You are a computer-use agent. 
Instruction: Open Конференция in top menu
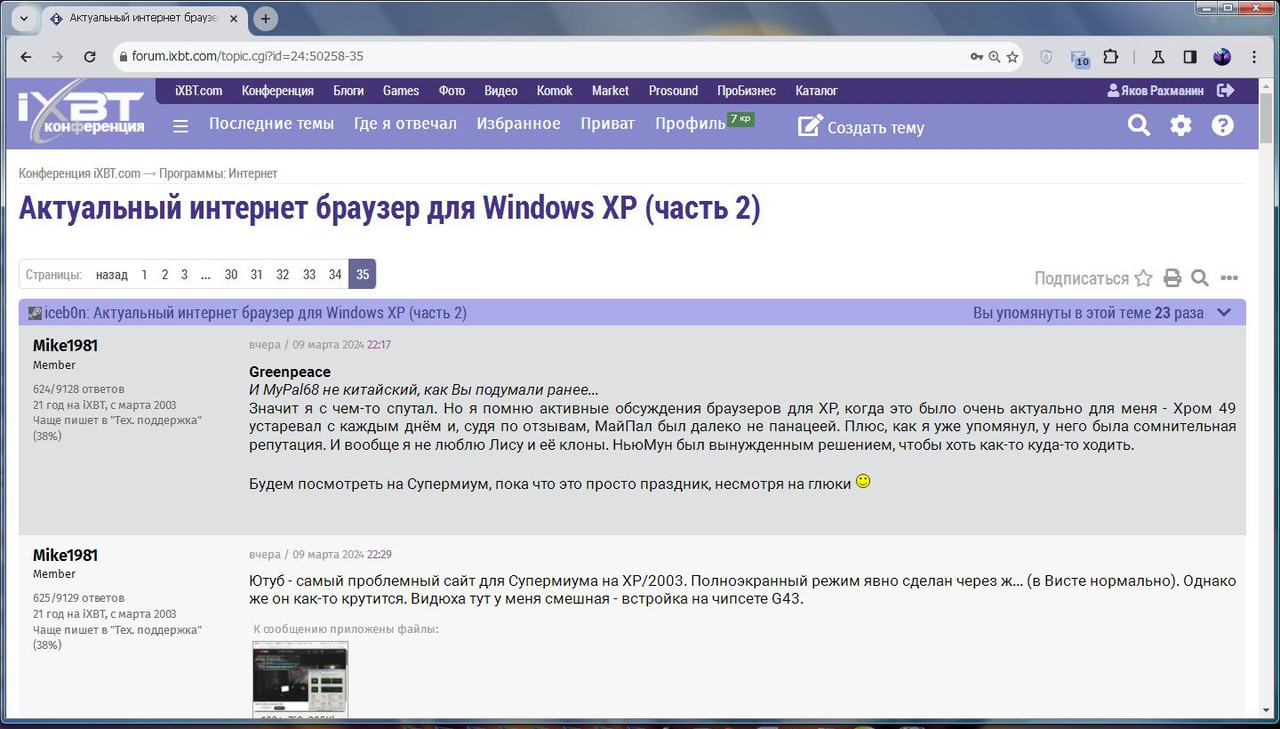pyautogui.click(x=277, y=90)
